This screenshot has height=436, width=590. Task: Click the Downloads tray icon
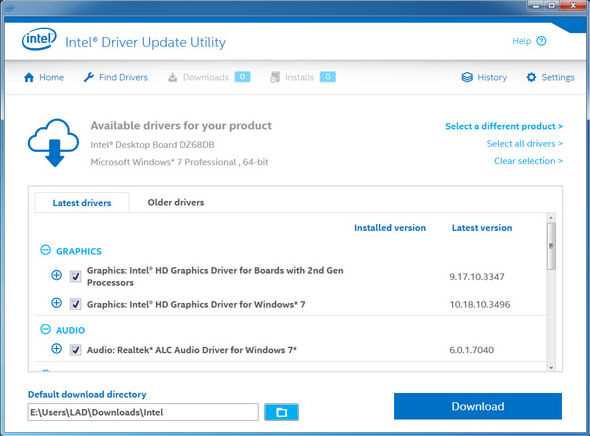(172, 77)
